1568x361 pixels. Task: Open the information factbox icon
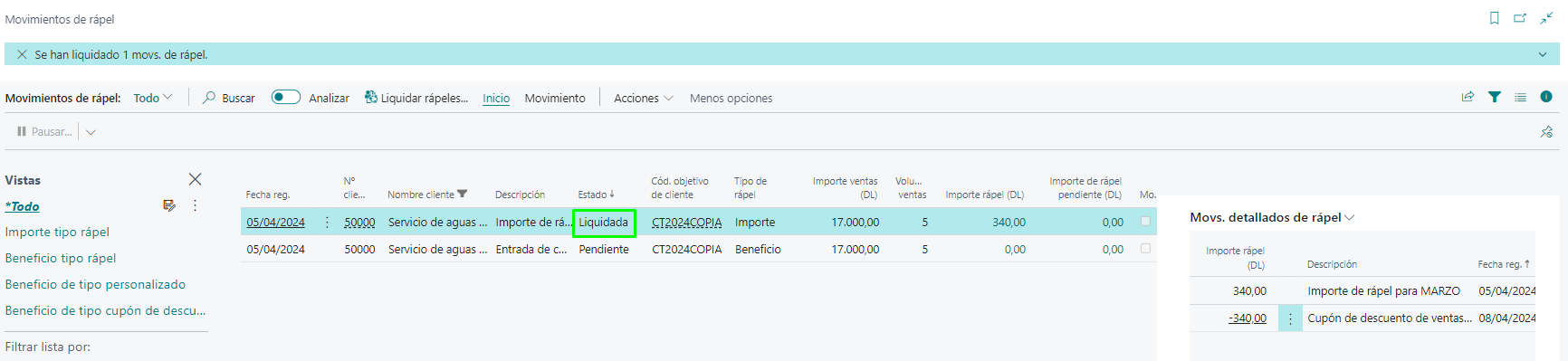click(1546, 97)
